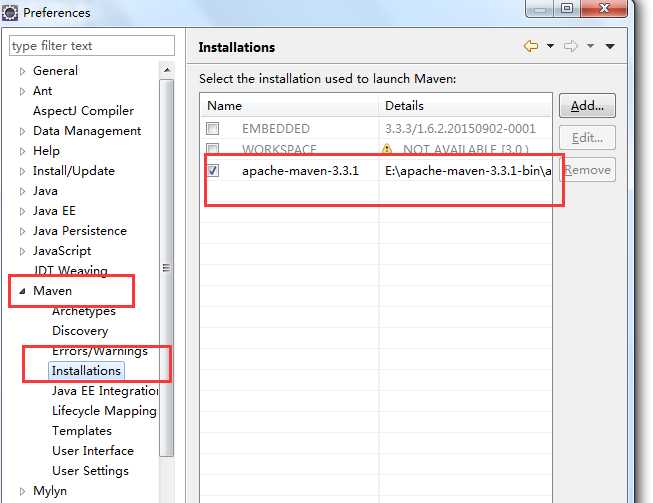
Task: Expand the Data Management node
Action: coord(22,131)
